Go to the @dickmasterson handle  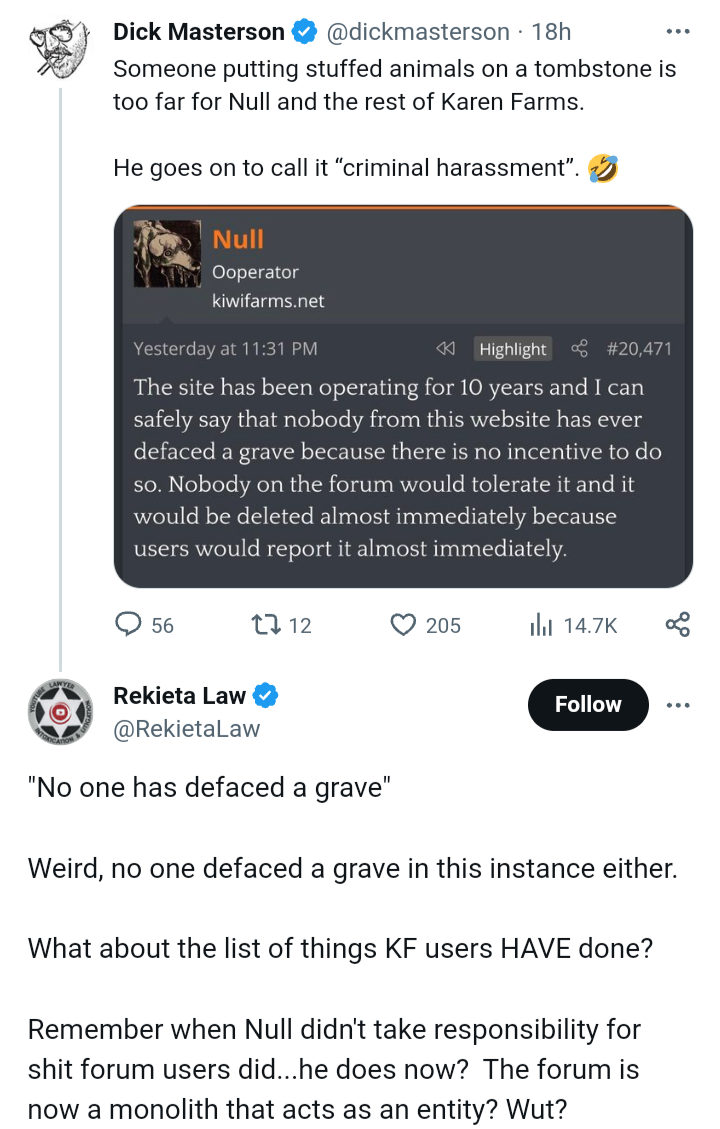418,32
